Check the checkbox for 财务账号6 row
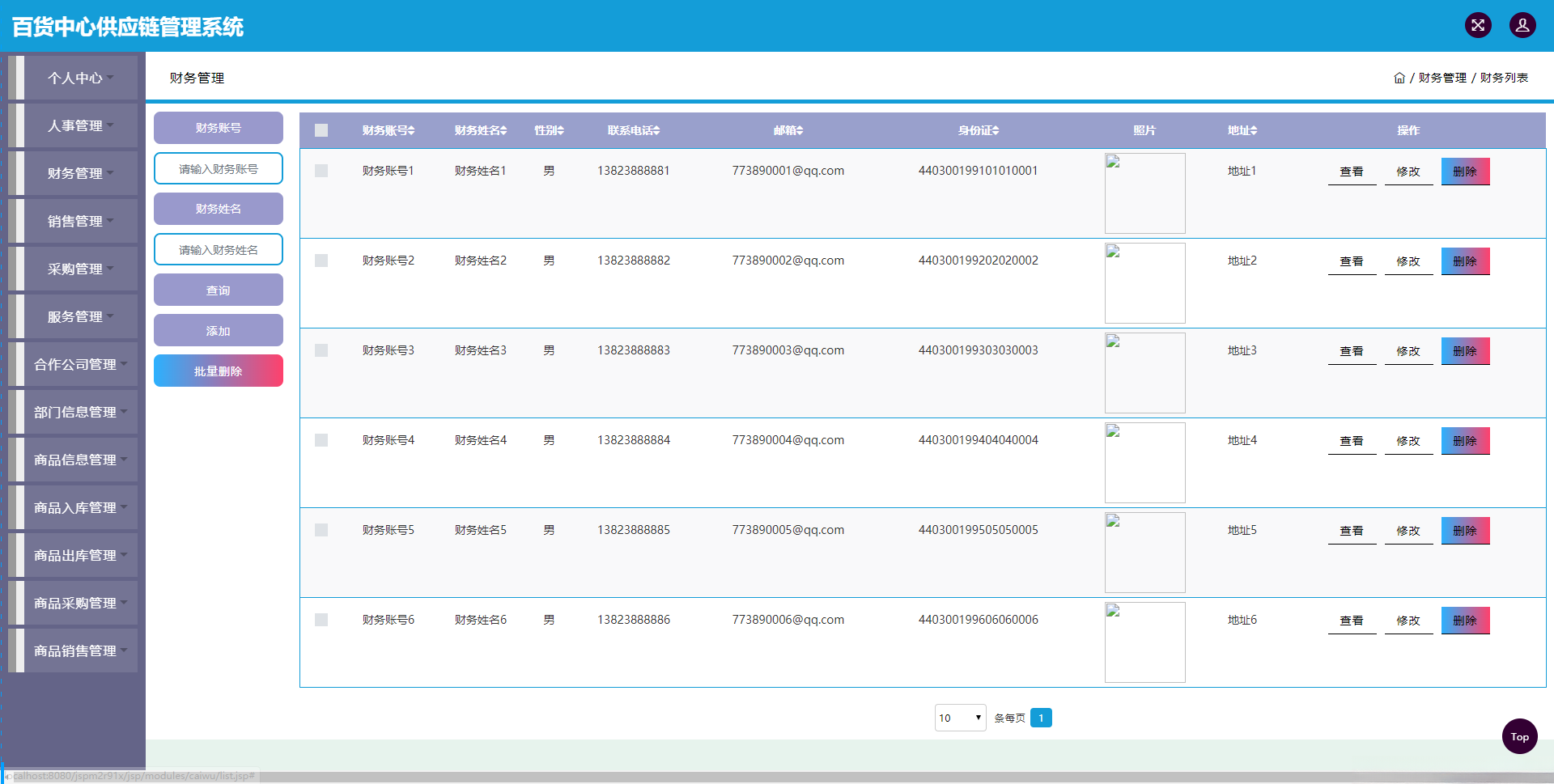Screen dimensions: 1554x784 (321, 620)
